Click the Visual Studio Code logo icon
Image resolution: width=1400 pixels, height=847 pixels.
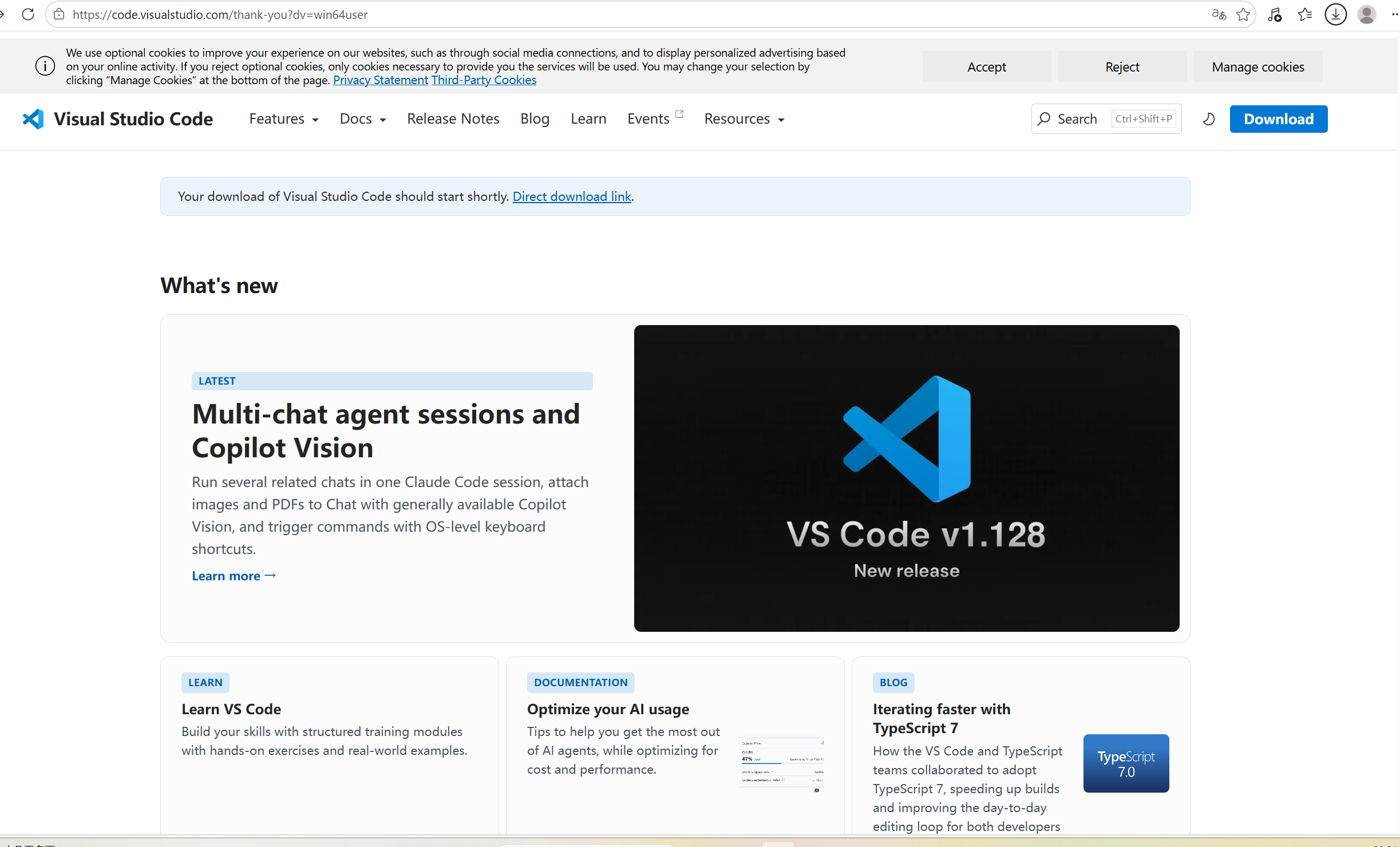(x=33, y=118)
